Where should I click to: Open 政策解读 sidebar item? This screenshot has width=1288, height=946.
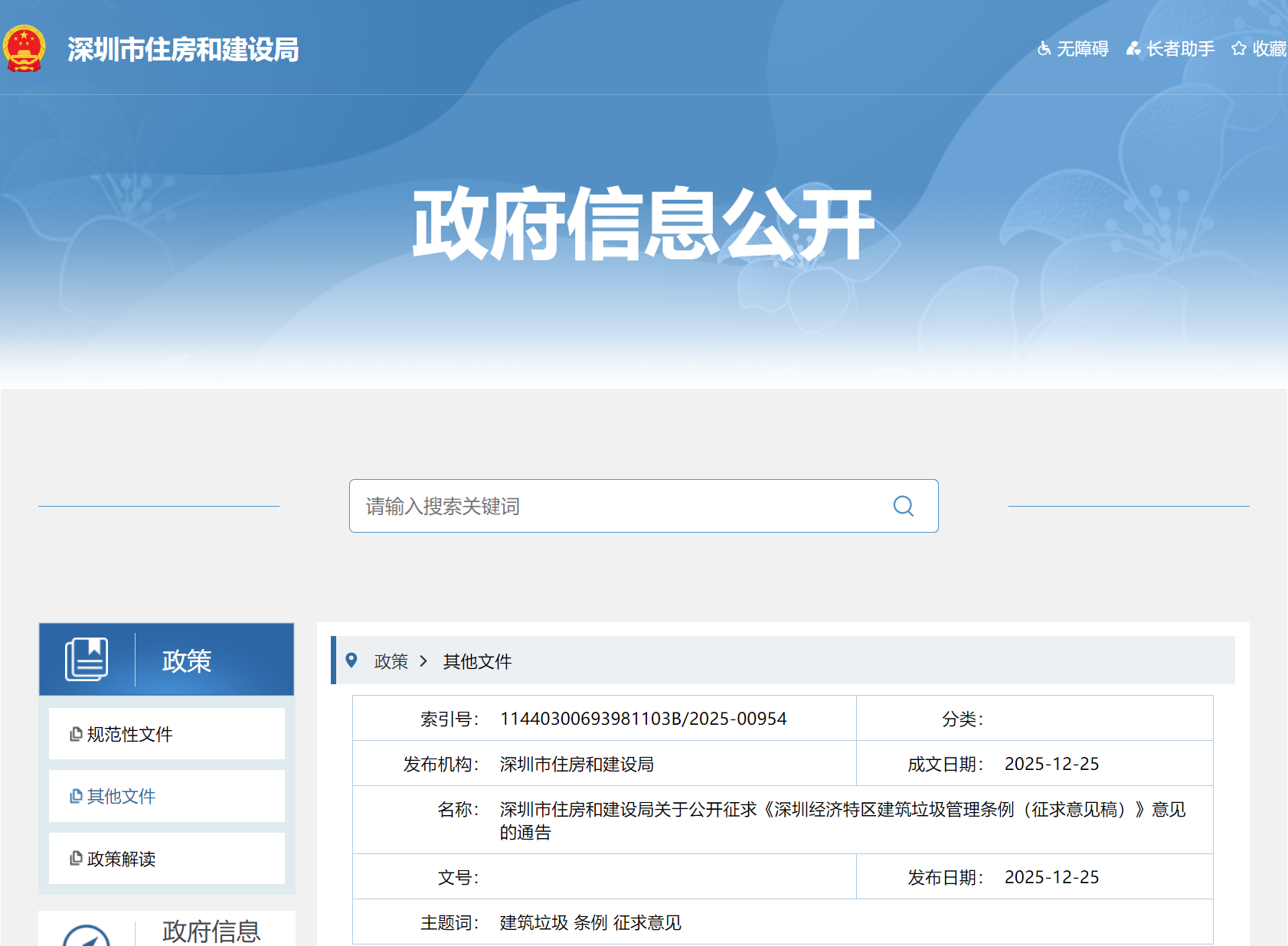coord(121,859)
